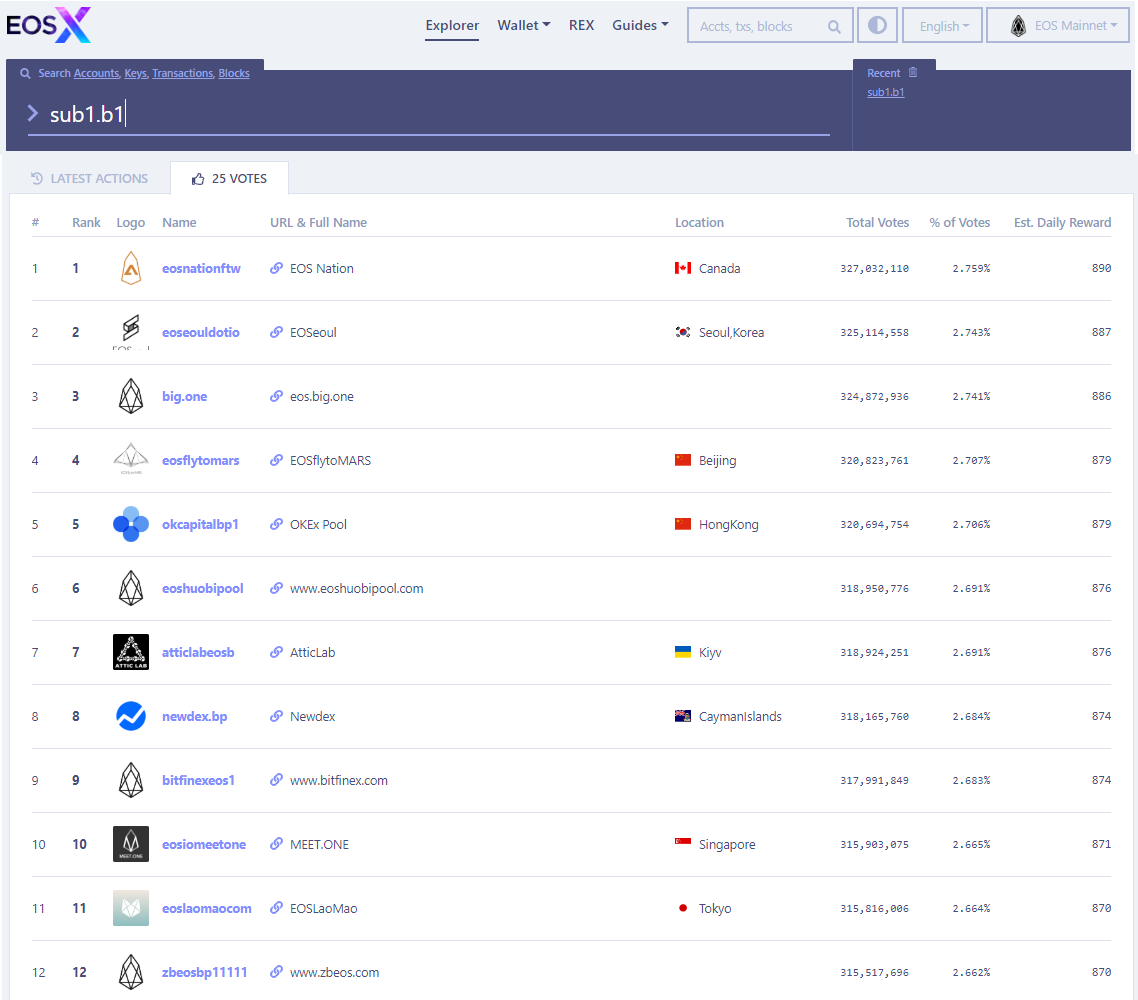Click the Newdex blue logo
This screenshot has height=1000, width=1138.
tap(131, 716)
